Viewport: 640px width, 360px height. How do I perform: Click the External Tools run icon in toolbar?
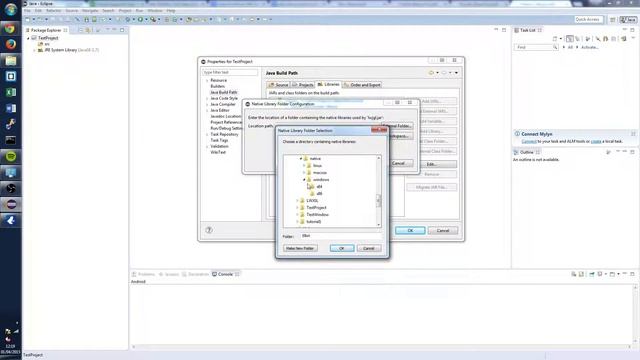153,19
